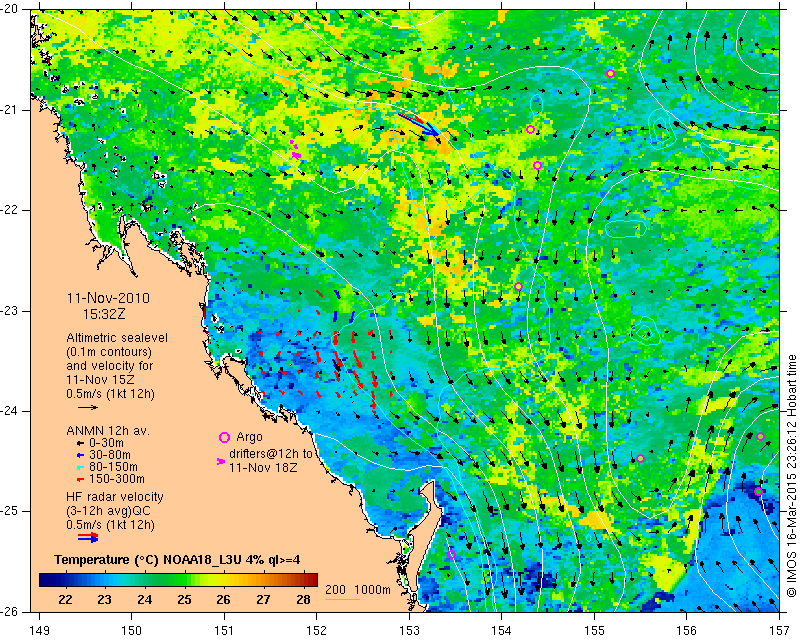Viewport: 800px width, 640px height.
Task: Click the '80-150m' depth label
Action: (x=113, y=467)
